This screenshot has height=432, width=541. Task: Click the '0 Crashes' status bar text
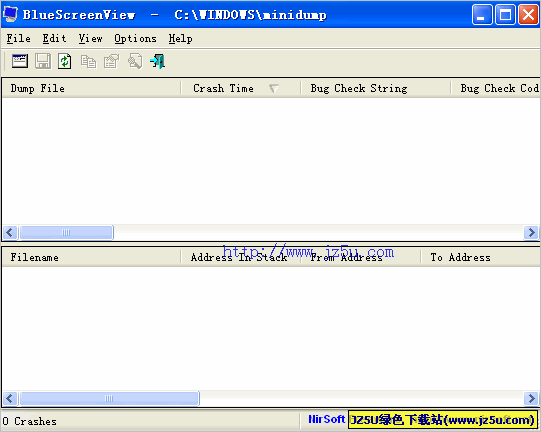click(x=30, y=421)
